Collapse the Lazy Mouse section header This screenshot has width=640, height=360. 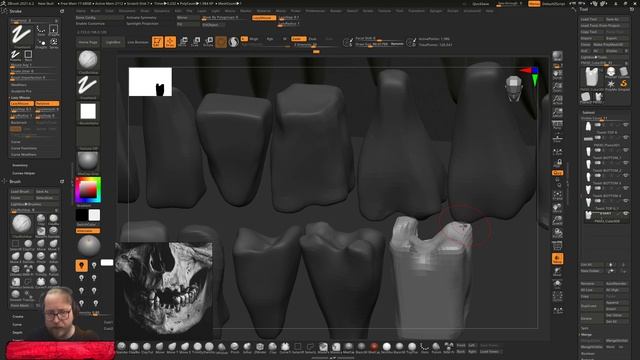point(20,98)
